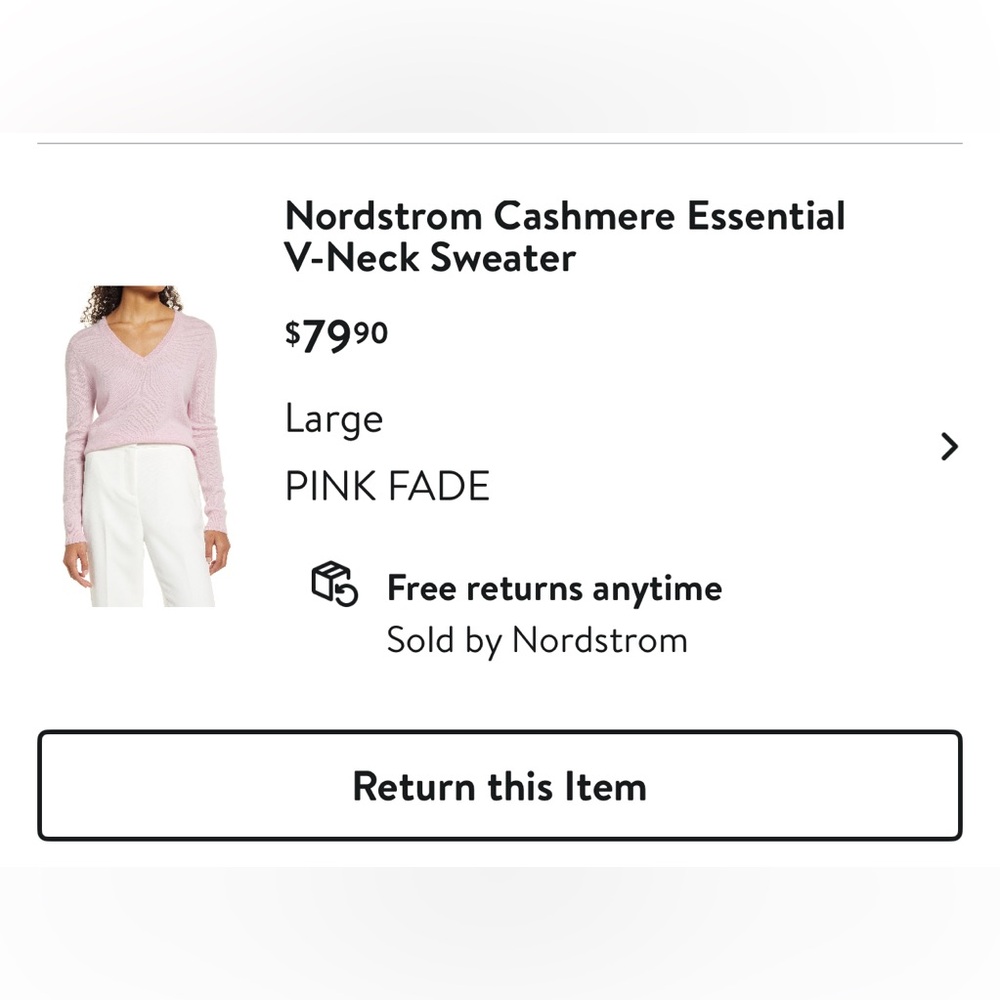Click the PINK FADE color name
Image resolution: width=1000 pixels, height=1000 pixels.
387,486
